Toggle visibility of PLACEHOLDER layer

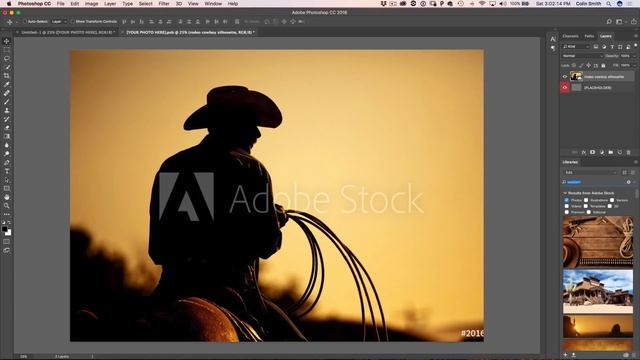click(x=565, y=87)
